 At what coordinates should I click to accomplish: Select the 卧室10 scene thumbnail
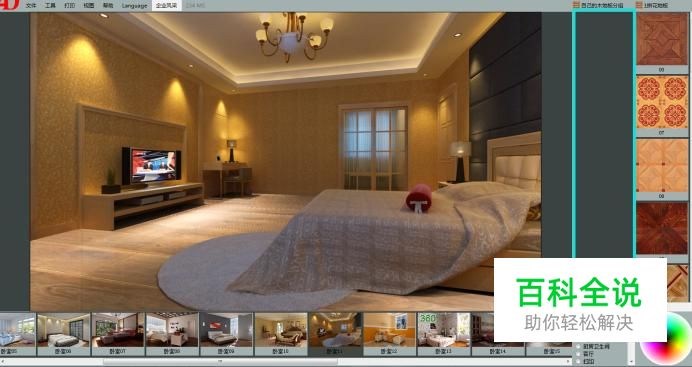point(281,334)
